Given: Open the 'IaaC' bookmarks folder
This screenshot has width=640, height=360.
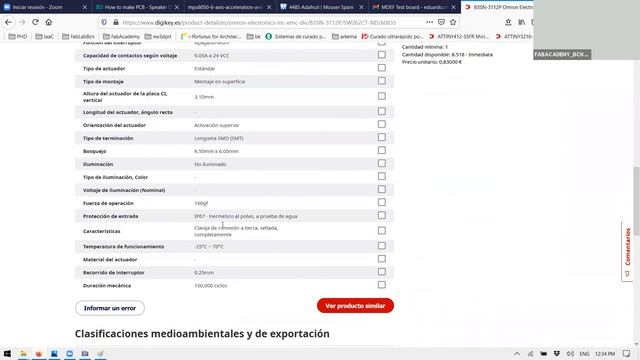Looking at the screenshot, I should (x=44, y=36).
